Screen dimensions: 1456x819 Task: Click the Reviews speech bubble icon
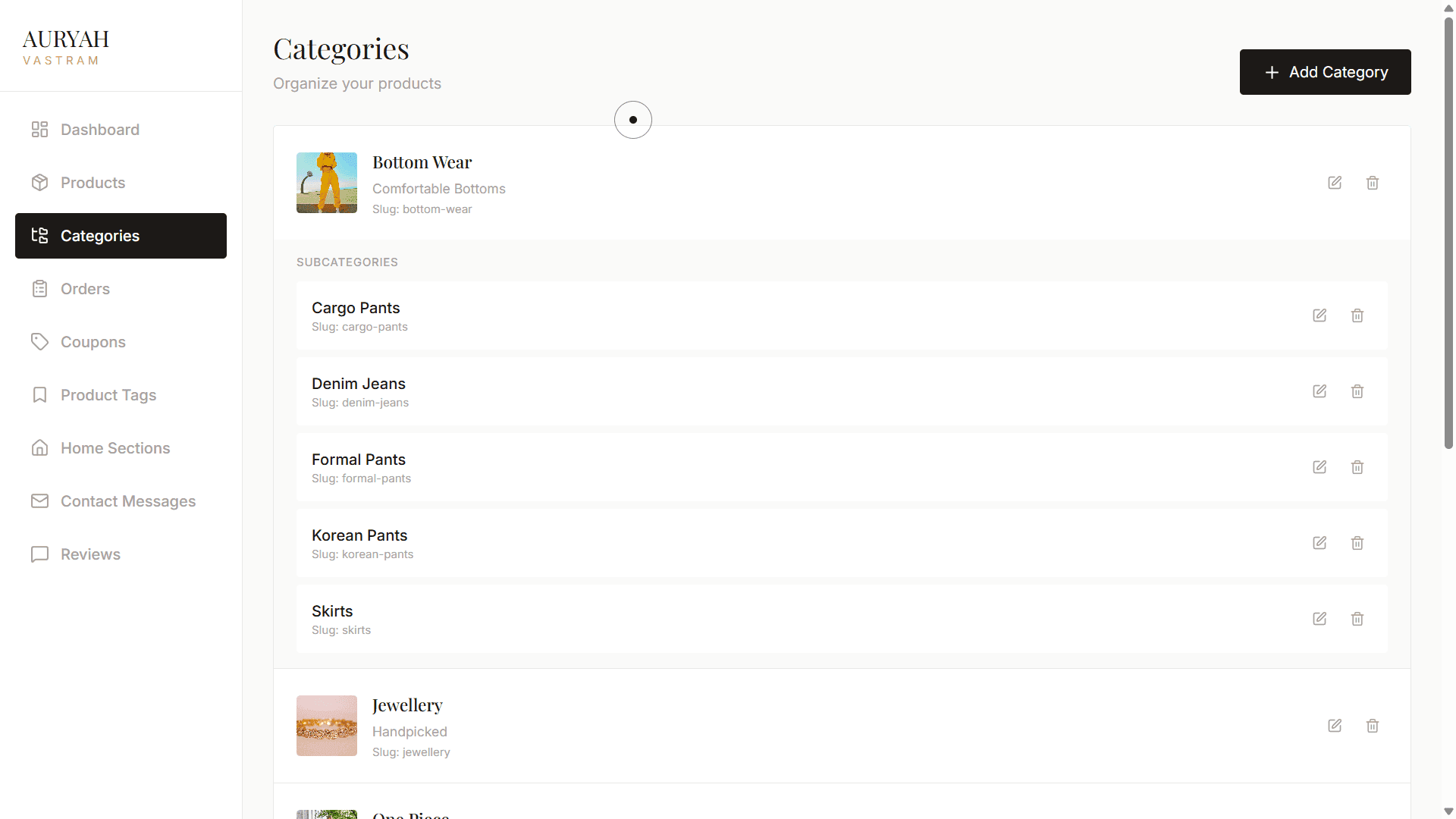click(x=39, y=554)
